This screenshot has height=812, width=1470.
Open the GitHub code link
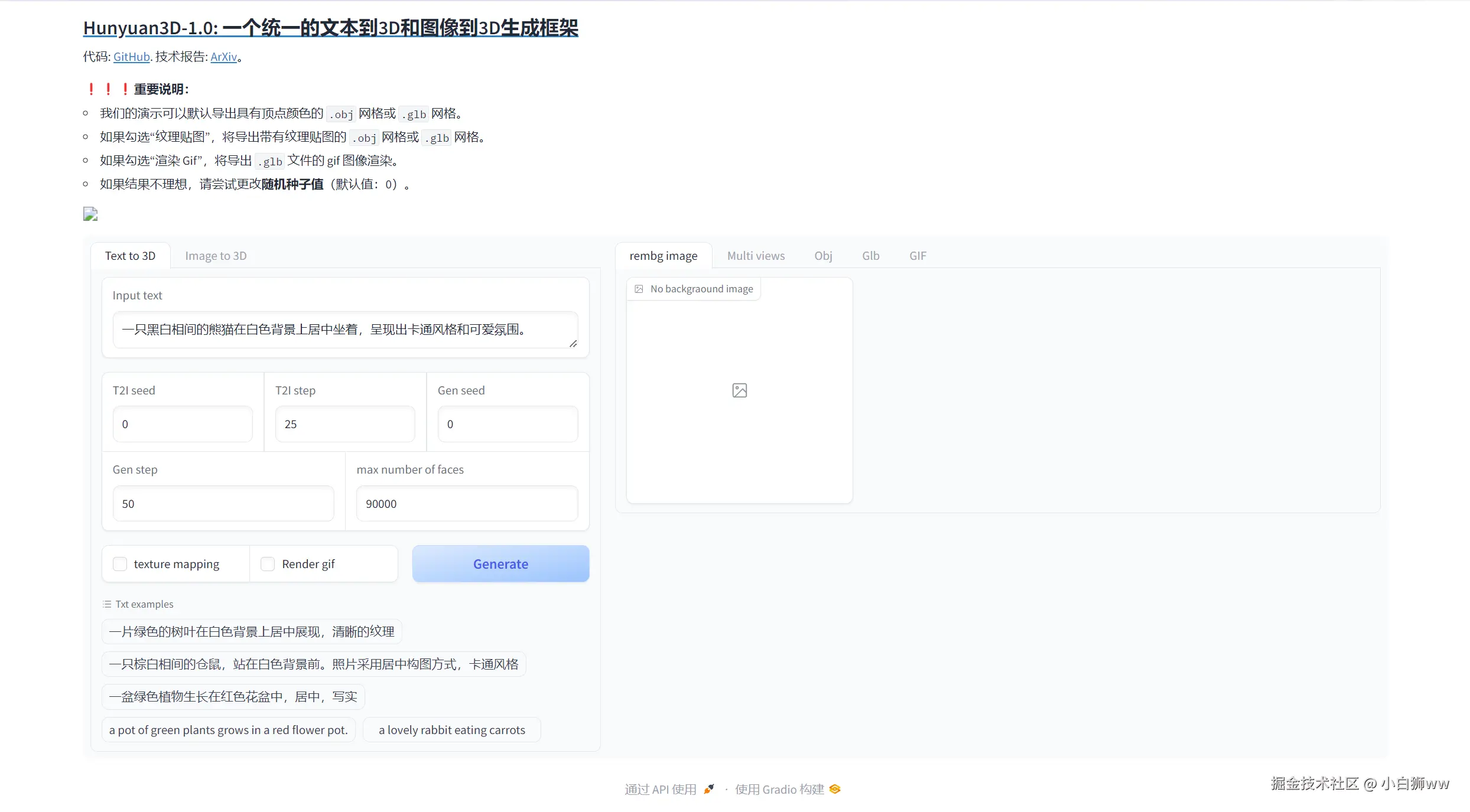pyautogui.click(x=131, y=57)
